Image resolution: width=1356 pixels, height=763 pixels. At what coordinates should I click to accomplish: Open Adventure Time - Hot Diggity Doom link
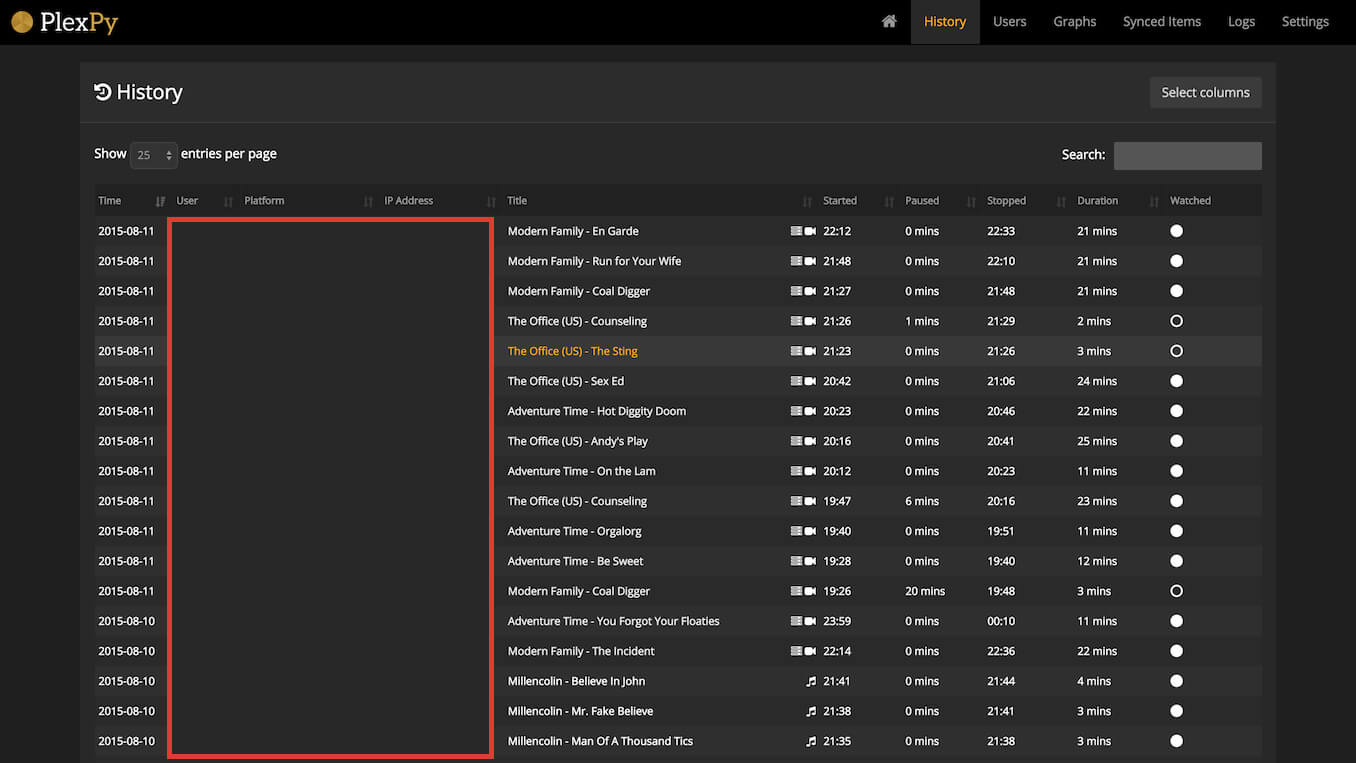point(596,411)
